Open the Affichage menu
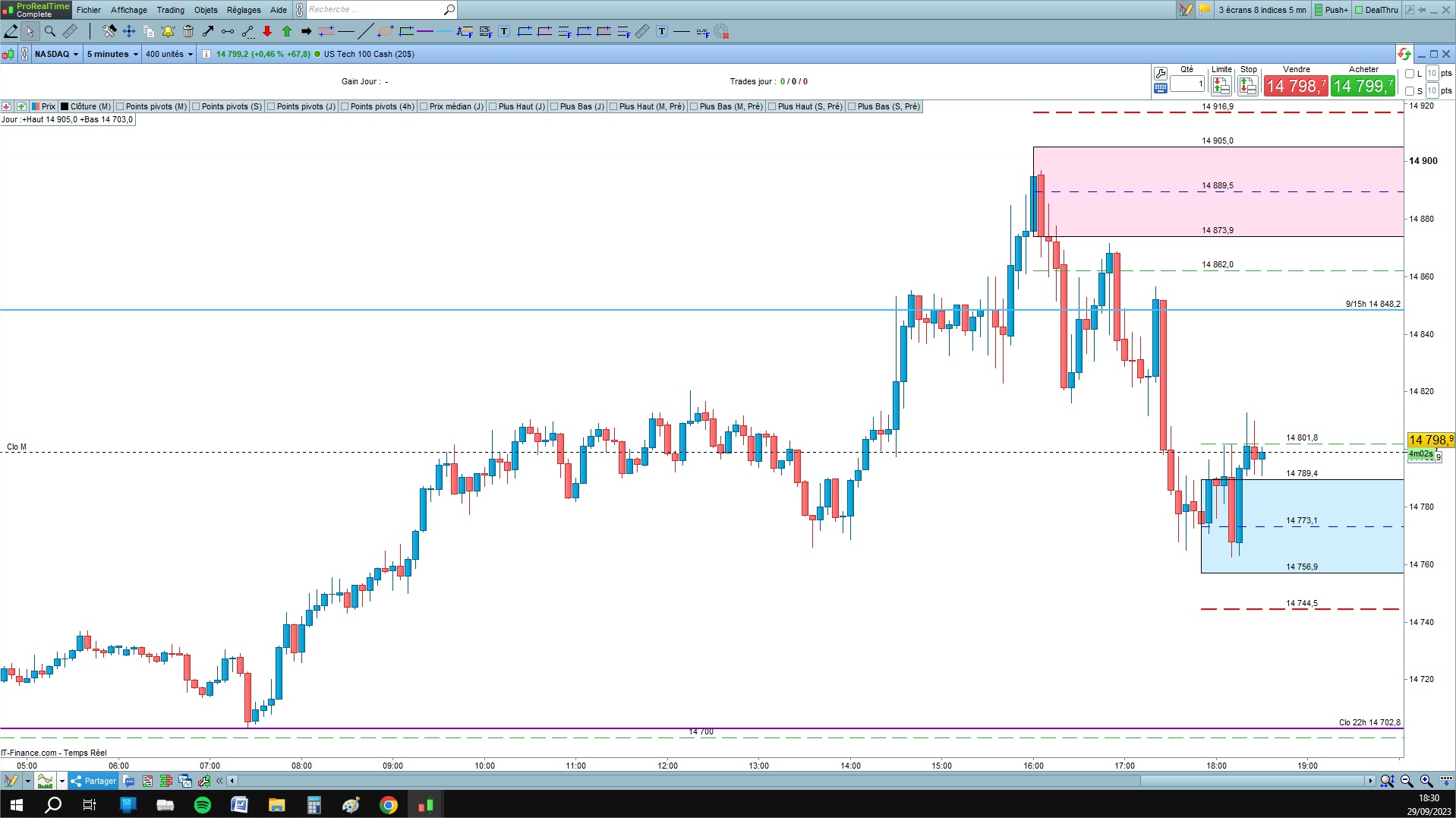The height and width of the screenshot is (818, 1456). point(129,10)
